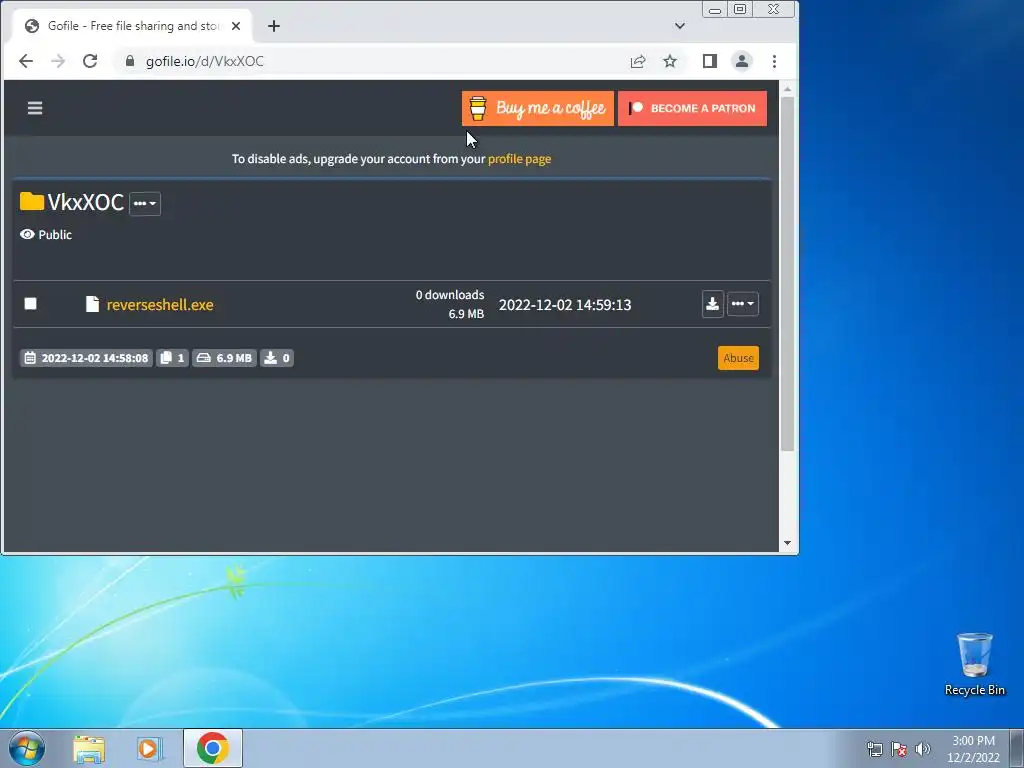The height and width of the screenshot is (768, 1024).
Task: Open the Gofile hamburger menu
Action: tap(35, 108)
